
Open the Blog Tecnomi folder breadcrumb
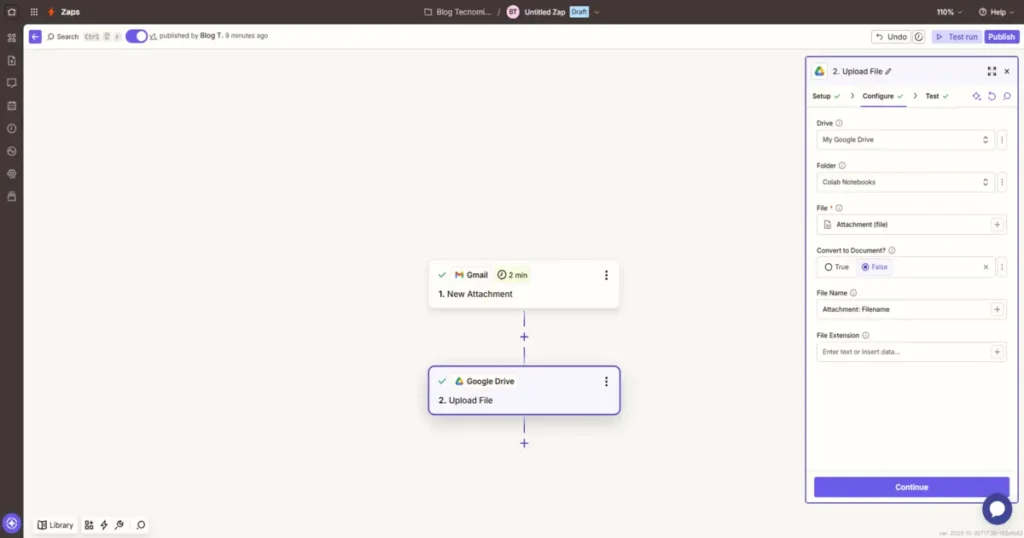tap(457, 12)
